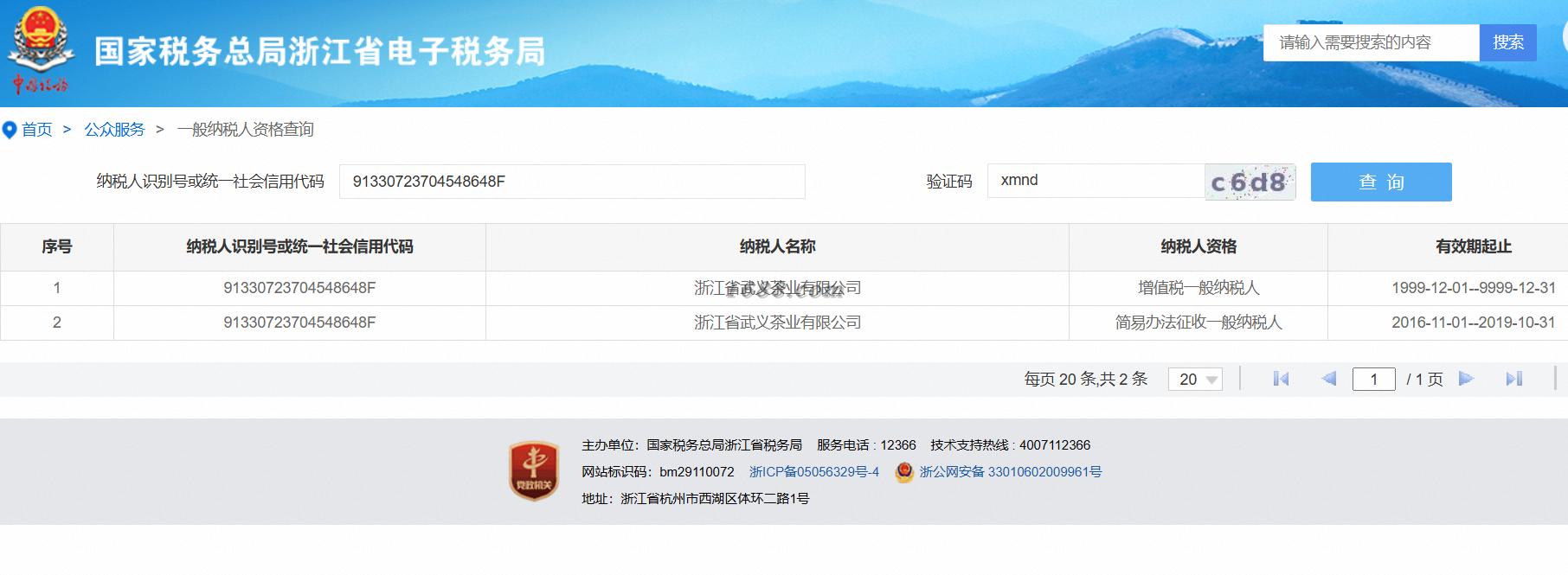Click the site title 国家税务总局浙江省电子税务局
The image size is (1568, 575).
(320, 52)
